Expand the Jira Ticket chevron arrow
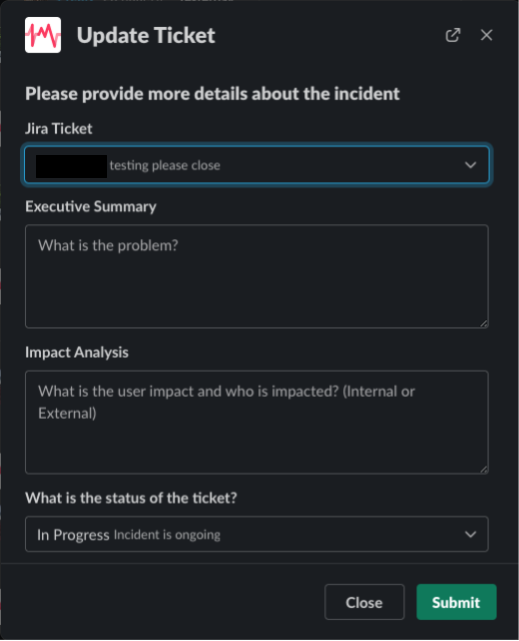Image resolution: width=519 pixels, height=641 pixels. coord(471,165)
